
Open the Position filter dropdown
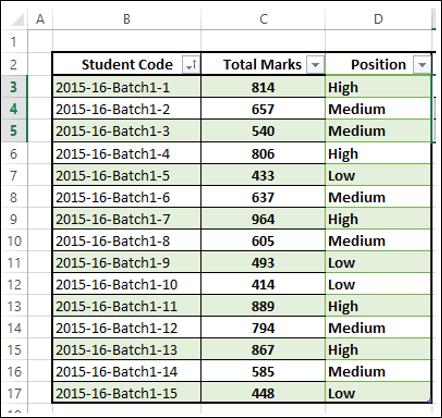coord(422,64)
